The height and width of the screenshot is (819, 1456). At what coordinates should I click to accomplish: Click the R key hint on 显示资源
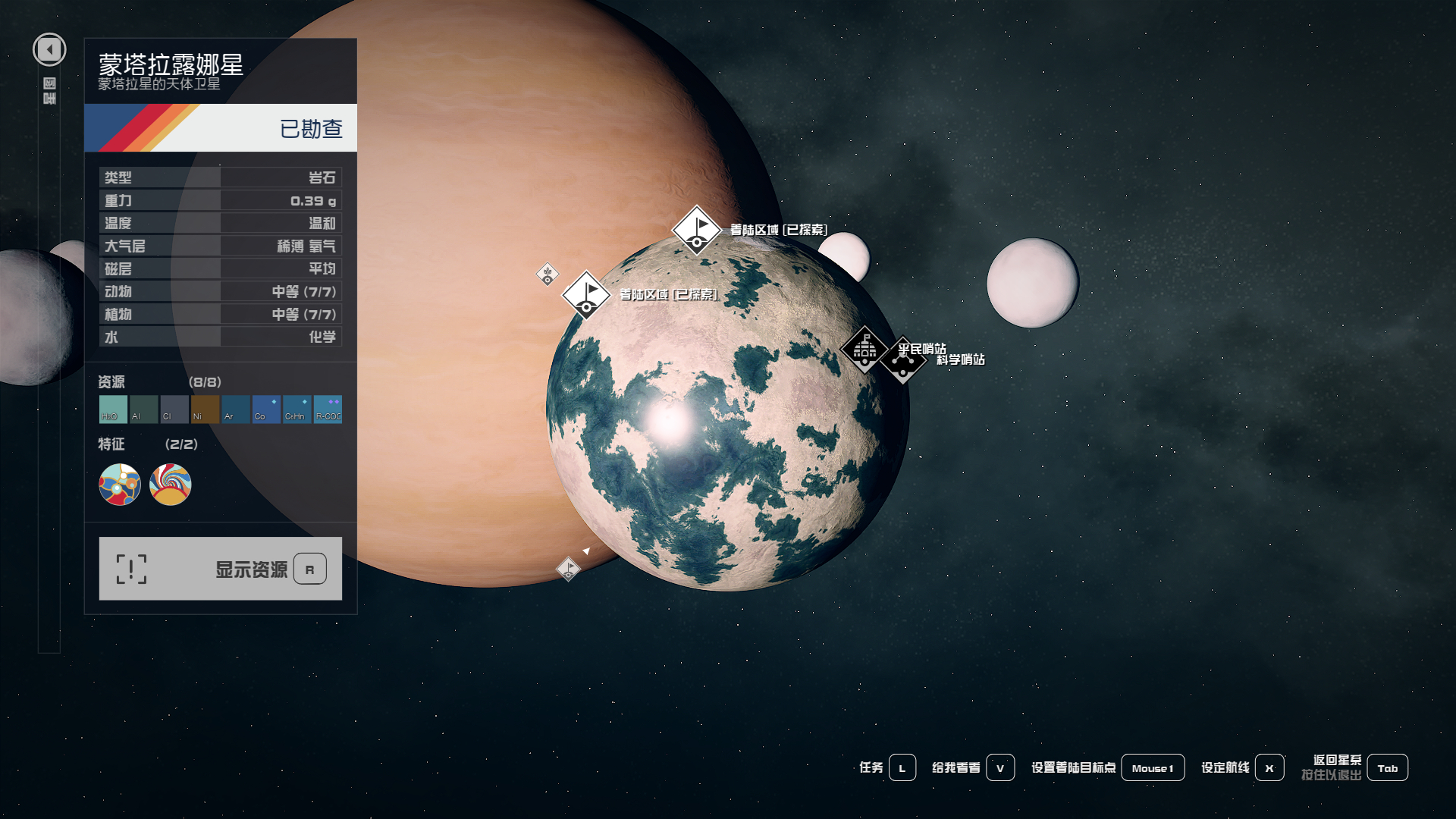tap(310, 570)
